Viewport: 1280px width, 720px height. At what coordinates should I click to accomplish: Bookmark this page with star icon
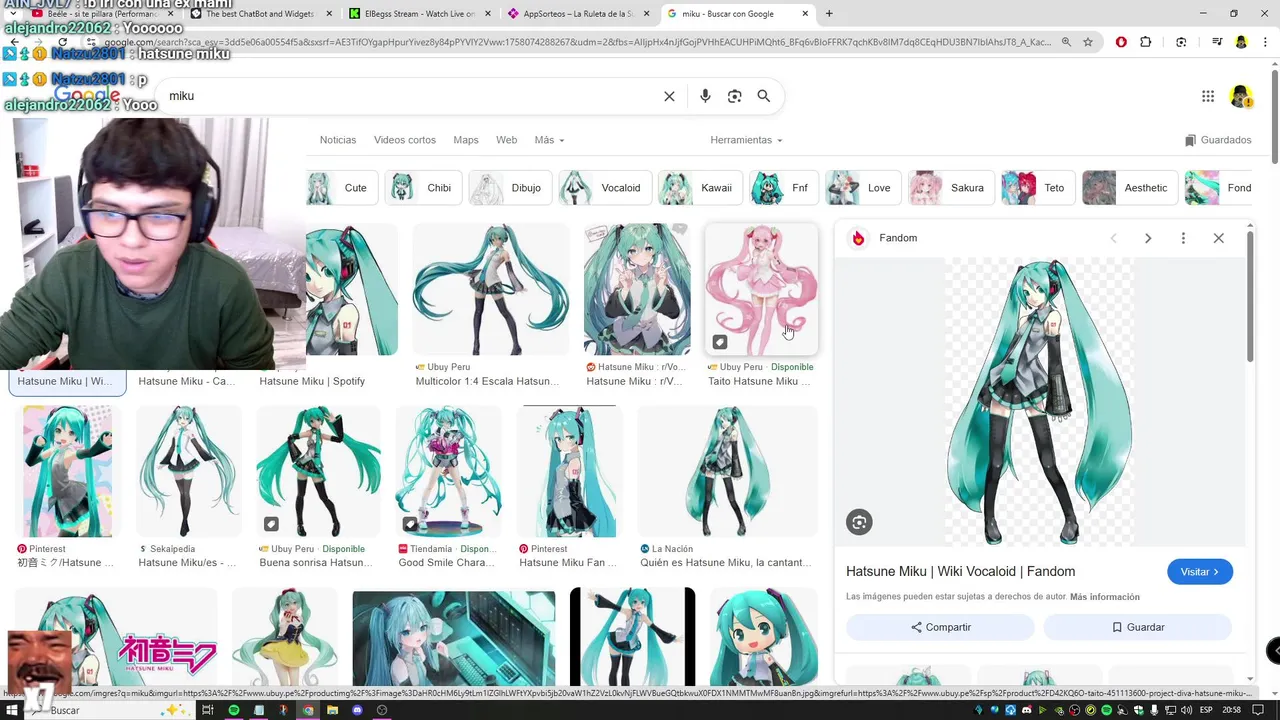coord(1088,42)
